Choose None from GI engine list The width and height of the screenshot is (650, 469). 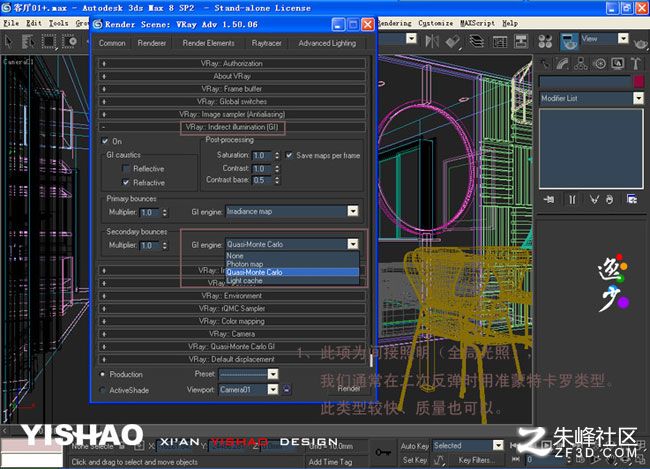pyautogui.click(x=292, y=256)
